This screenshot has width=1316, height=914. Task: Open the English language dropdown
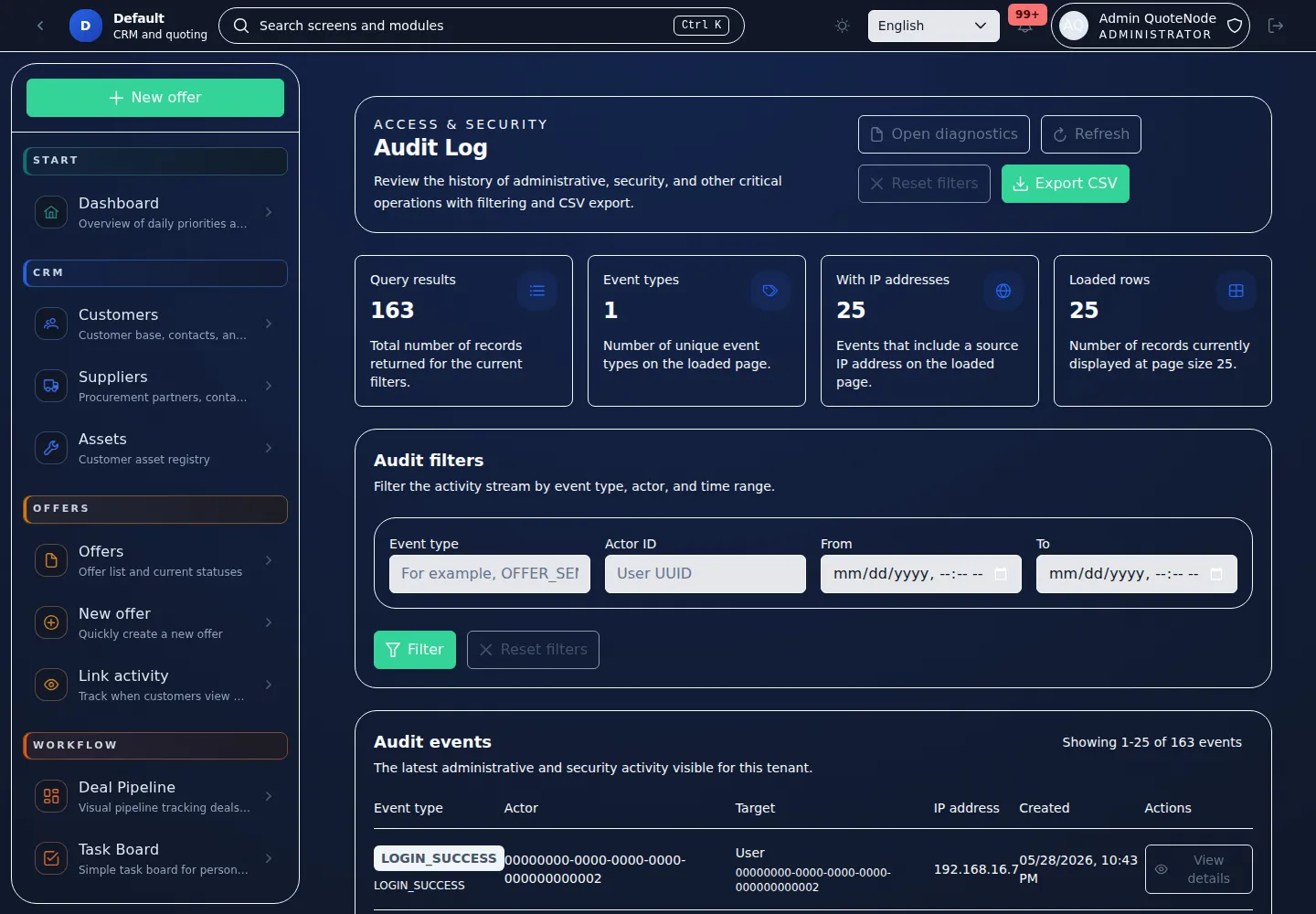[933, 26]
